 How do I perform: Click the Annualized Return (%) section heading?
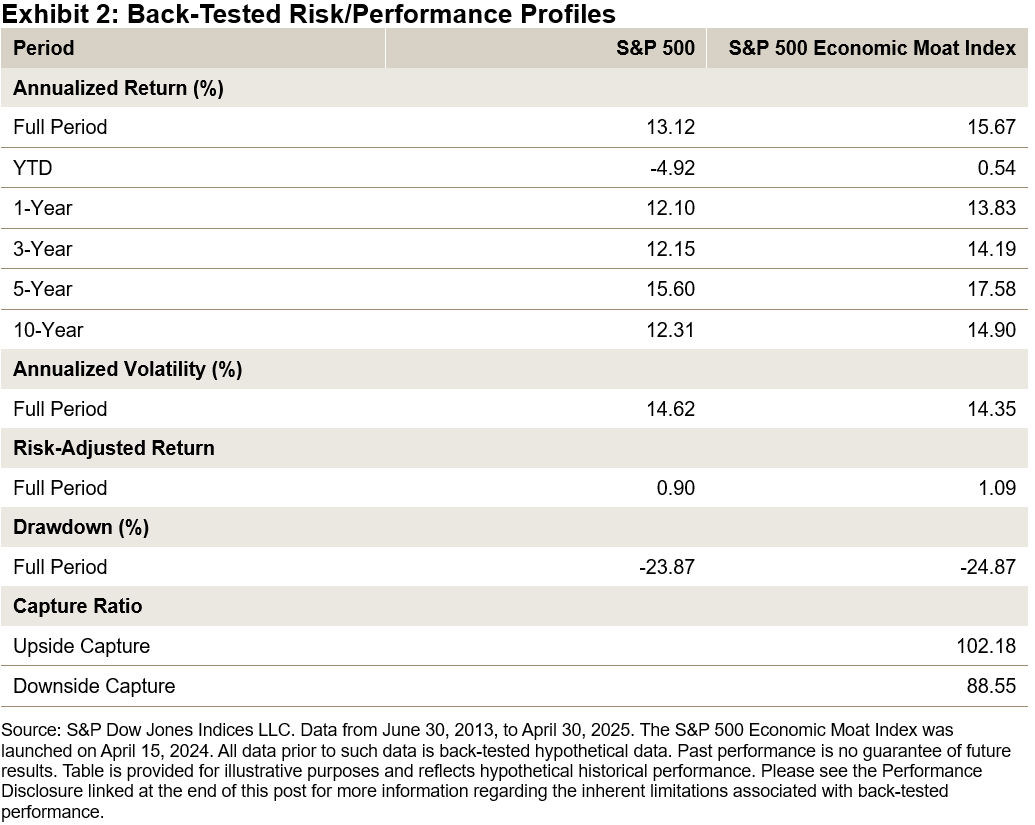[x=118, y=88]
